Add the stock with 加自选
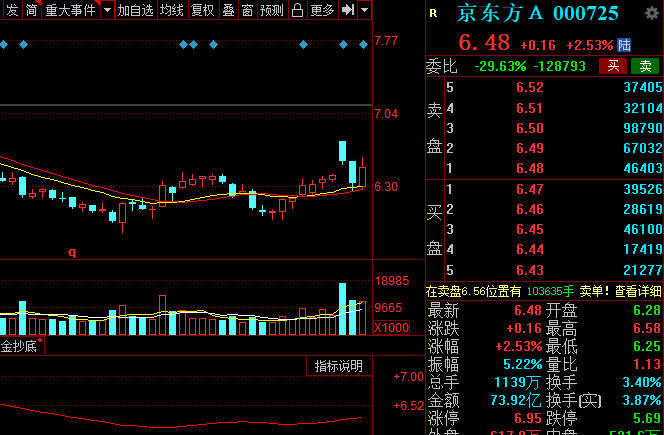 (136, 10)
